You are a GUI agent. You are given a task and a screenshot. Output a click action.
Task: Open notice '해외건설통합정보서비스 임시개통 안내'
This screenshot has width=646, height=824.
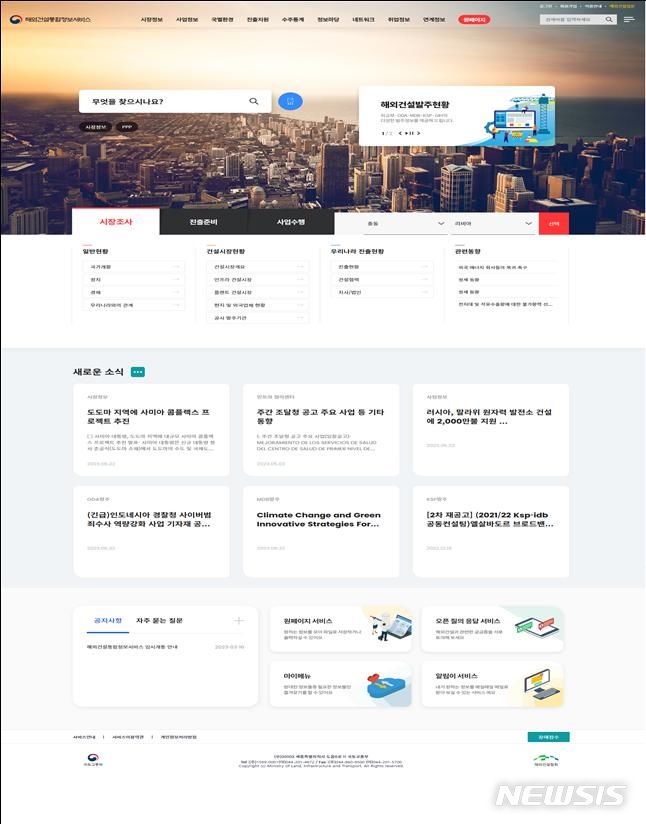pyautogui.click(x=132, y=647)
